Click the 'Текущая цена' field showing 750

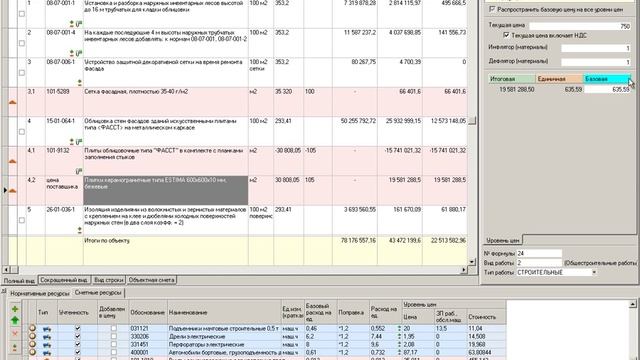point(580,26)
